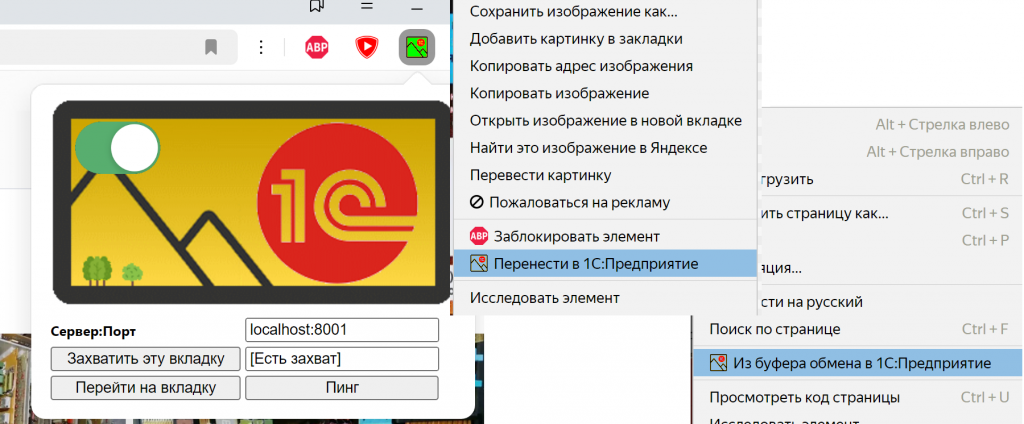Click the [Есть захват] status field
The height and width of the screenshot is (424, 1024).
click(342, 359)
